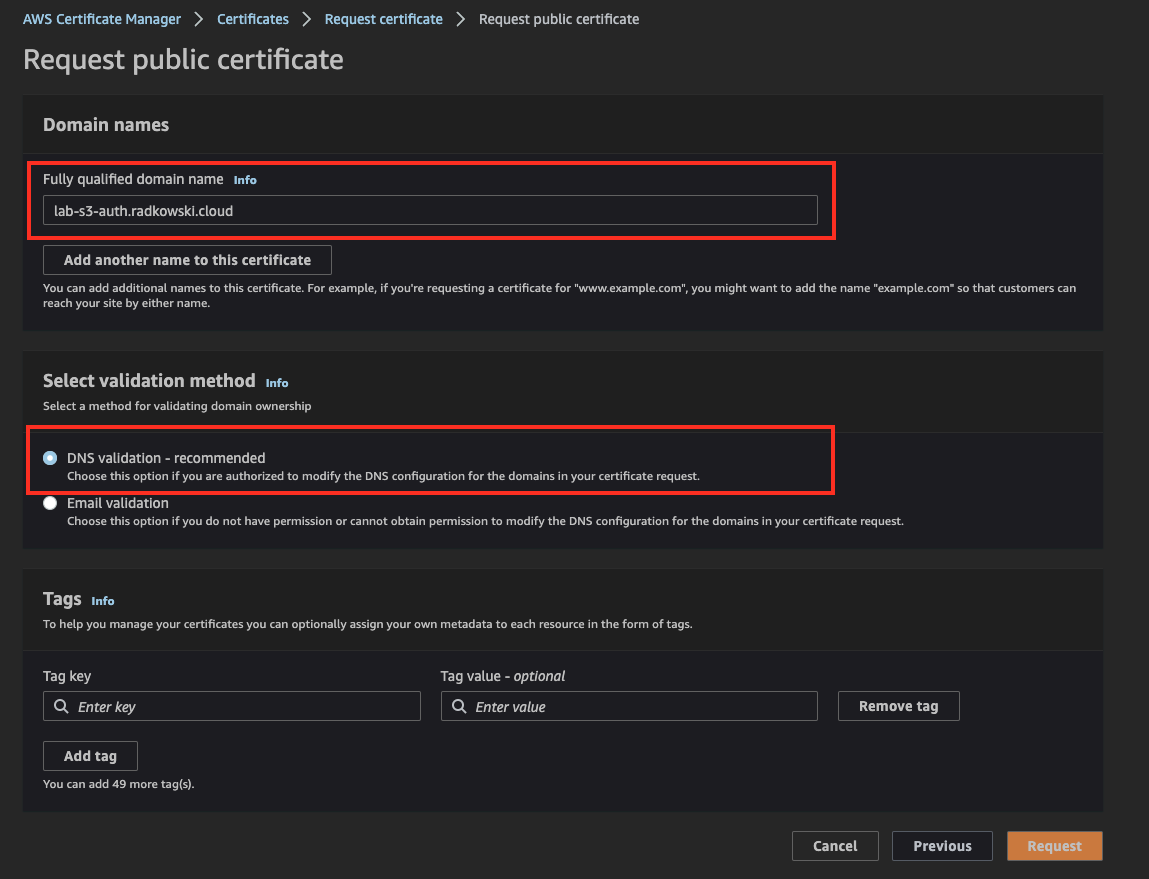Click the Tag key input field
The width and height of the screenshot is (1149, 879).
[232, 706]
